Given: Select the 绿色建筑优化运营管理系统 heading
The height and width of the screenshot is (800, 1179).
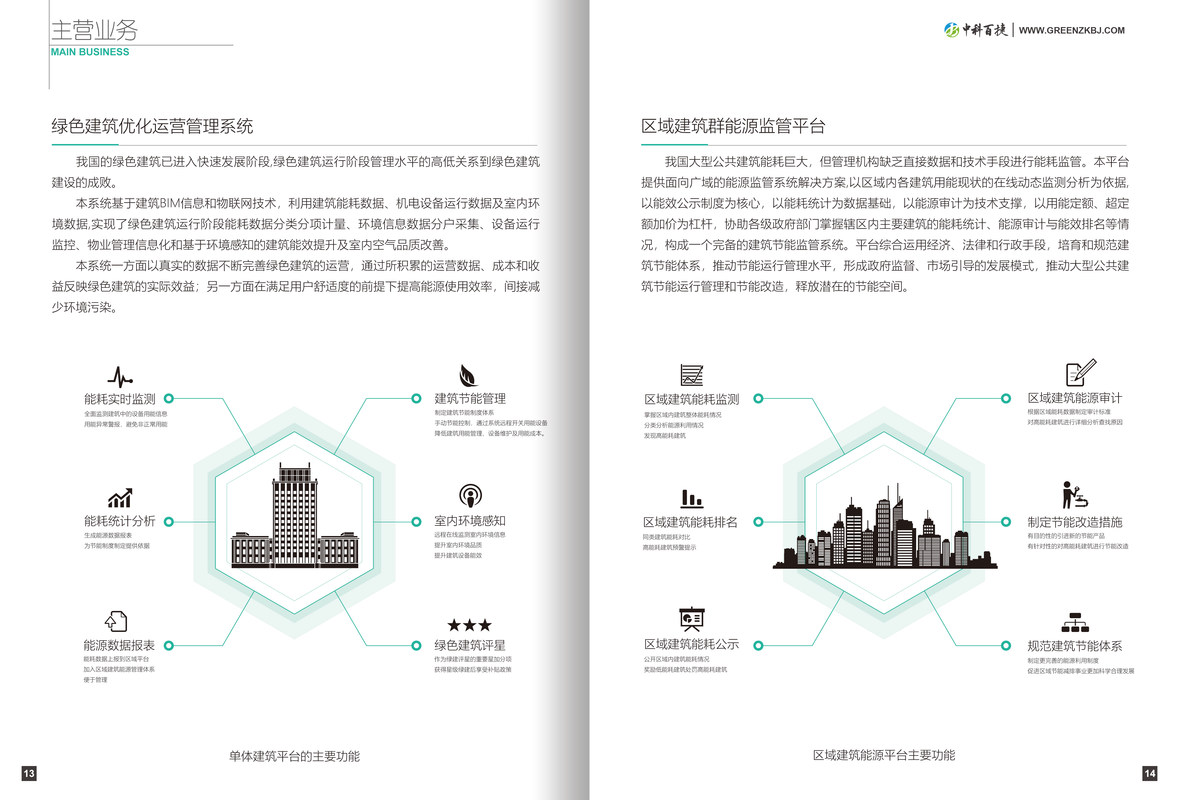Looking at the screenshot, I should click(152, 126).
